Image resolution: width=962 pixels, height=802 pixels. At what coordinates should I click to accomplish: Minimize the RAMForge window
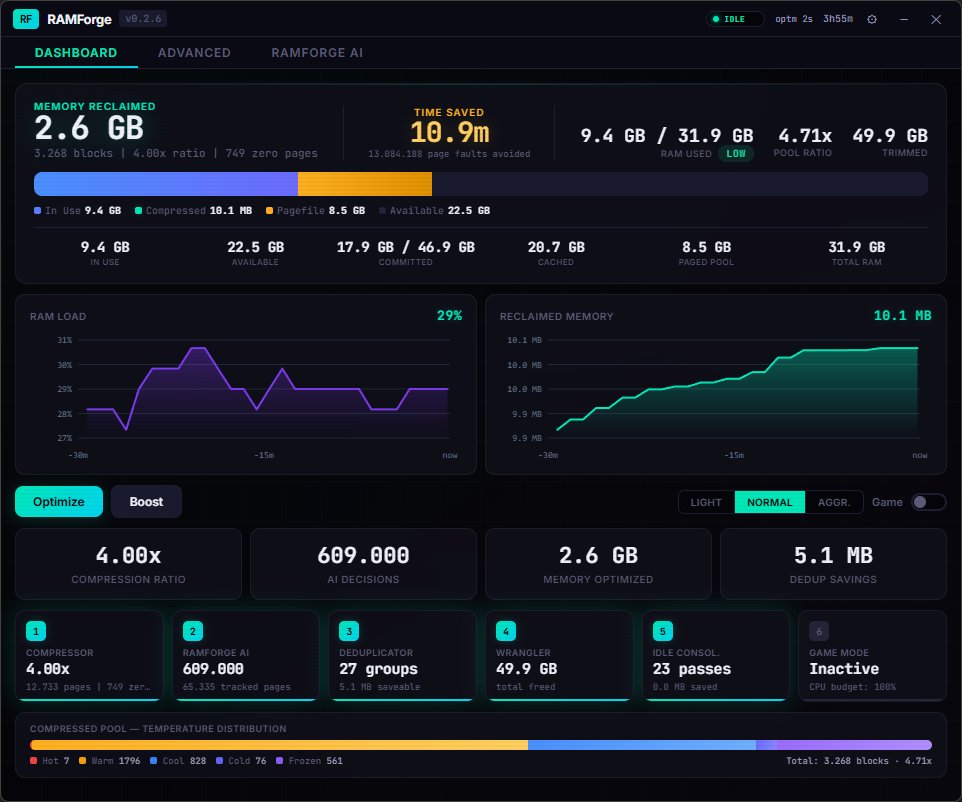coord(904,19)
